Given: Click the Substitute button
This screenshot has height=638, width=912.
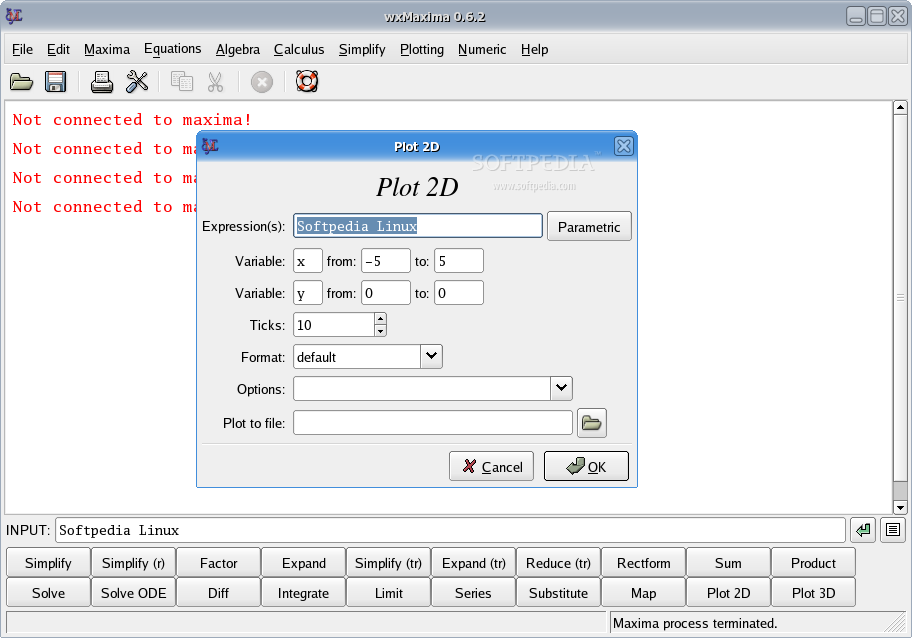Looking at the screenshot, I should (558, 593).
